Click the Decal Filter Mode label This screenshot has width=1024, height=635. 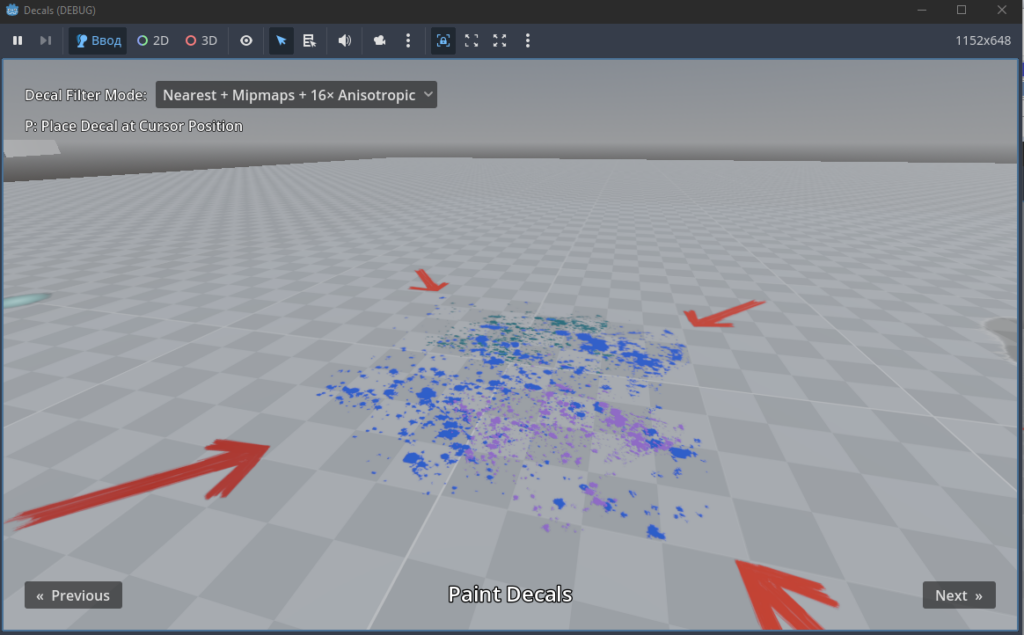(86, 95)
